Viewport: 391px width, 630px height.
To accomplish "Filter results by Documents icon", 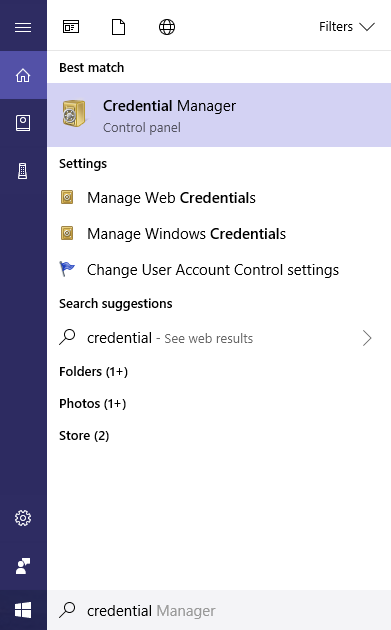I will [119, 27].
